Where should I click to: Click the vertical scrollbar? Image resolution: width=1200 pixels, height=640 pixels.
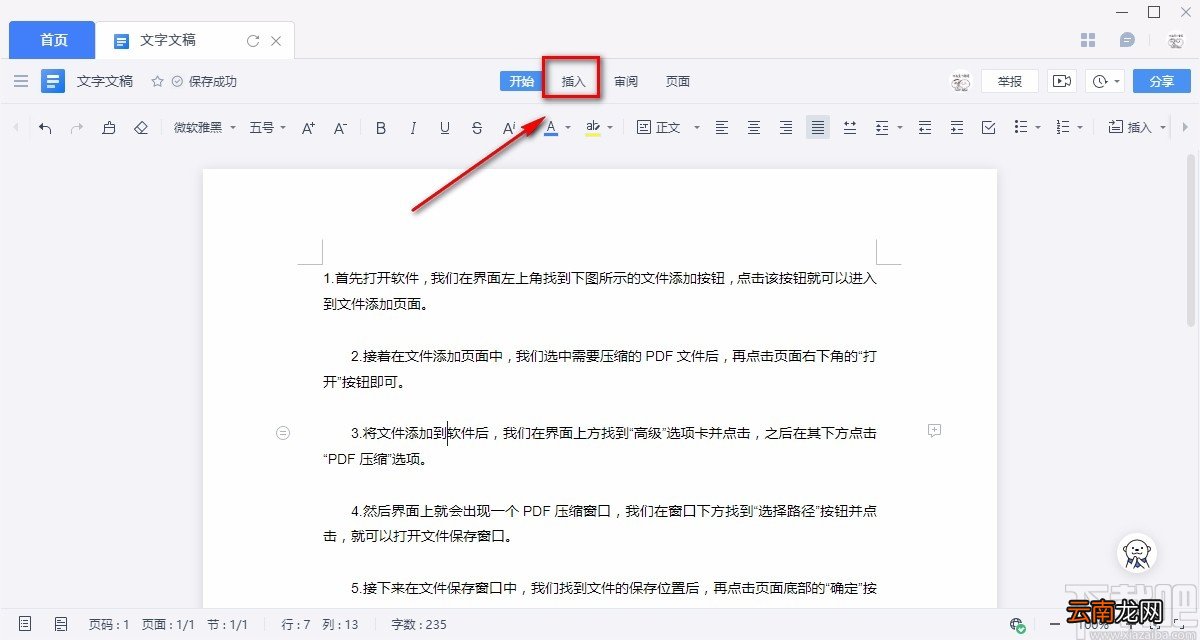(x=1190, y=240)
